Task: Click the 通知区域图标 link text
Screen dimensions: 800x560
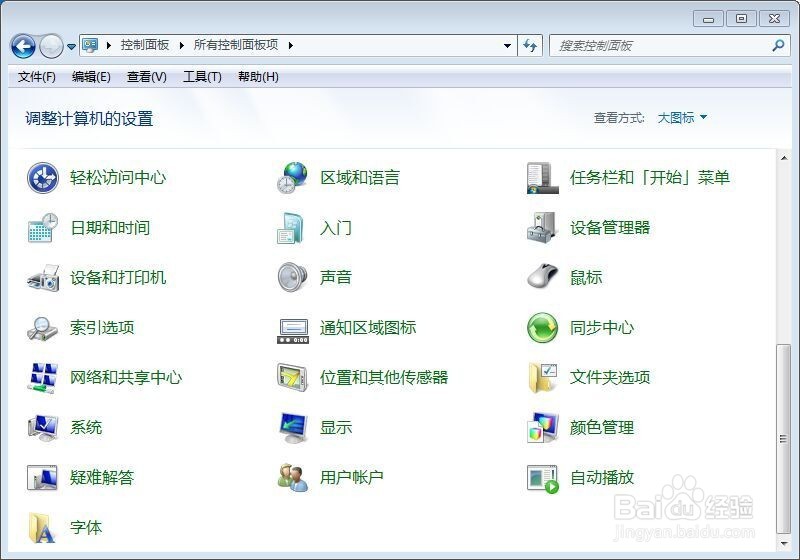Action: [368, 327]
